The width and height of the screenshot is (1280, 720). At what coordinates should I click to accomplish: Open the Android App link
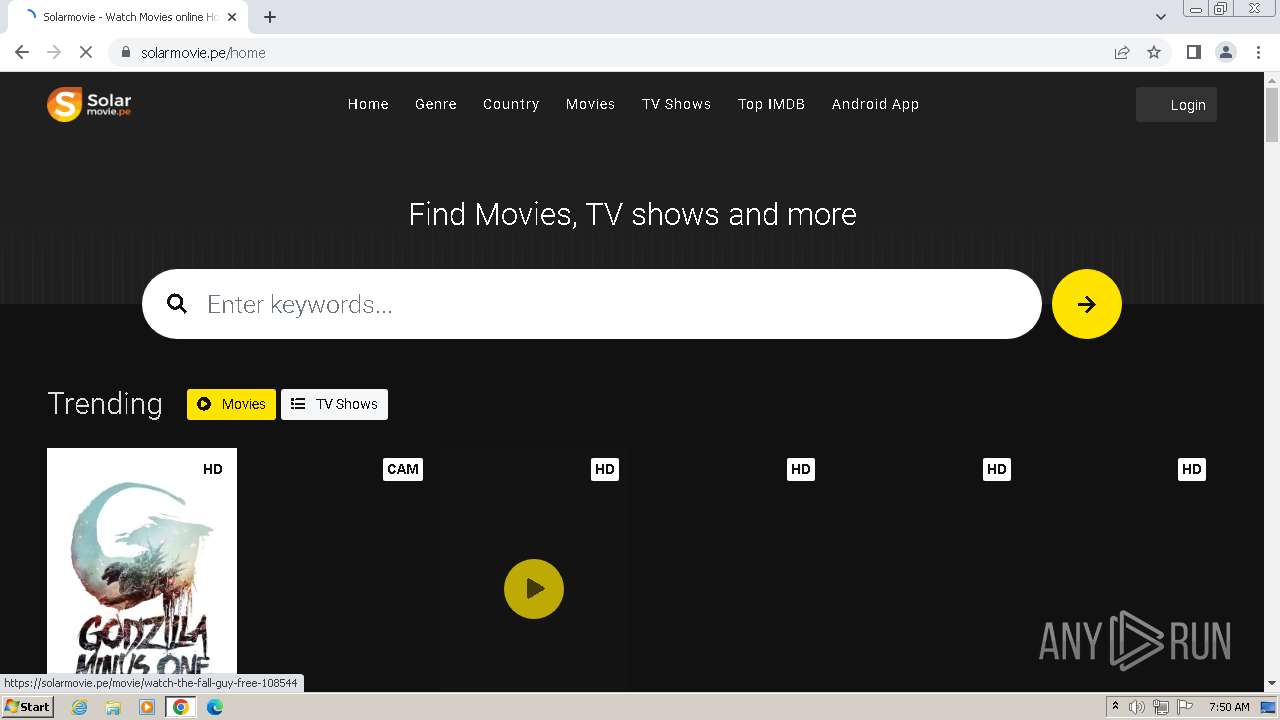click(x=875, y=104)
